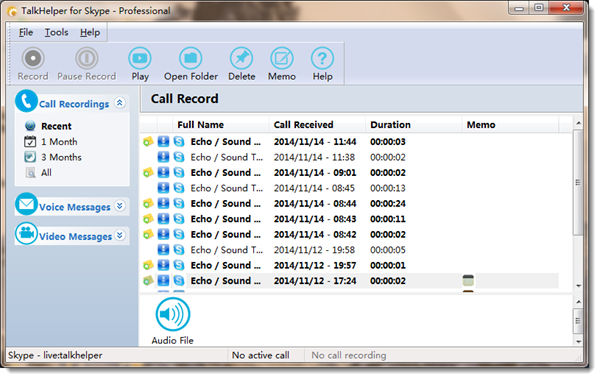Click the details pane scroll-down arrow
Screen dimensions: 600x379
tap(579, 341)
